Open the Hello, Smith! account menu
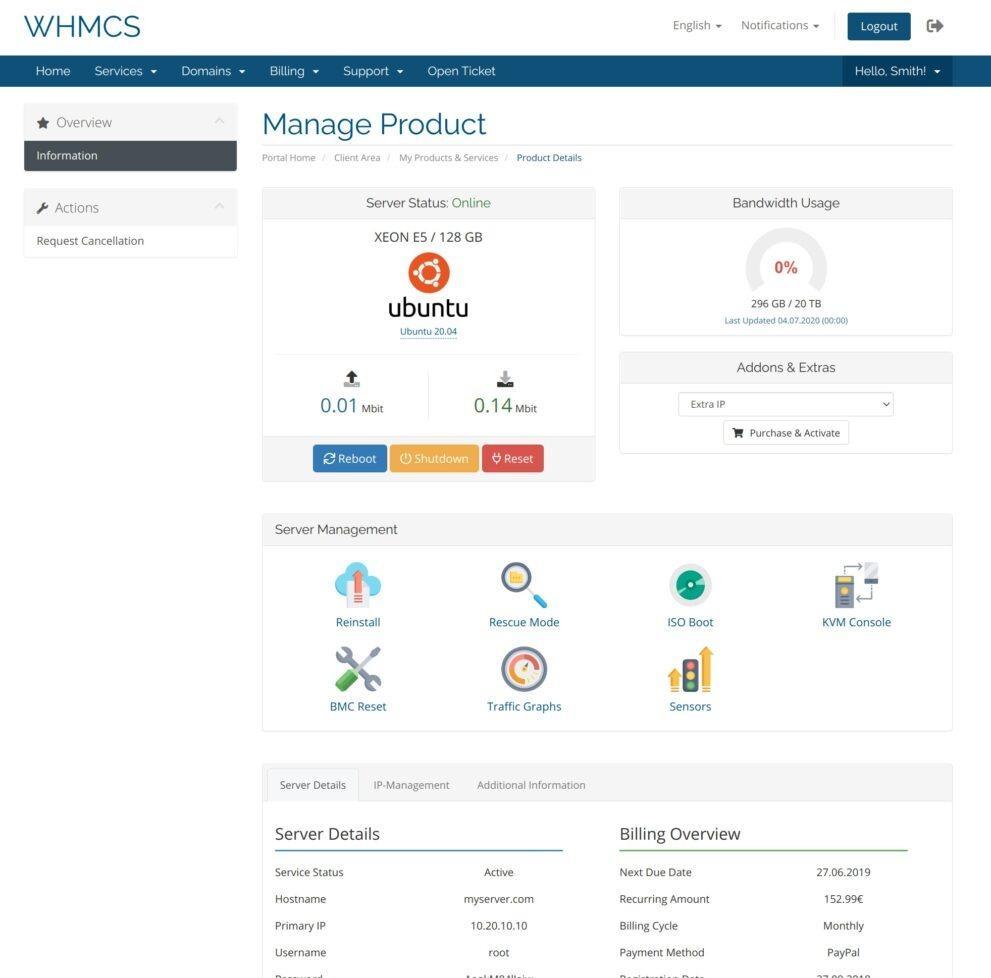This screenshot has width=991, height=978. pos(897,71)
